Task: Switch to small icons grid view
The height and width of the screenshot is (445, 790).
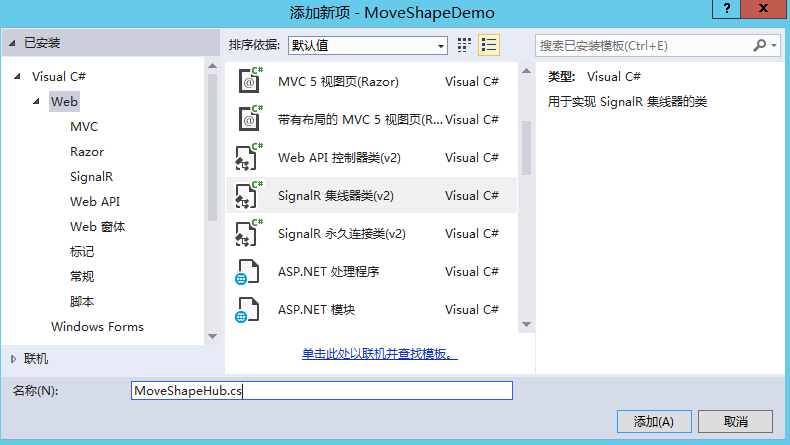Action: coord(464,45)
